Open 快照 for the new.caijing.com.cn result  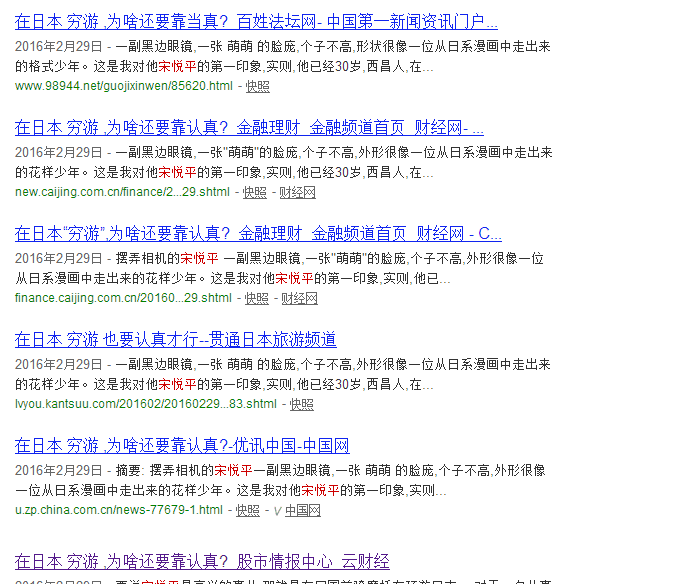click(254, 192)
